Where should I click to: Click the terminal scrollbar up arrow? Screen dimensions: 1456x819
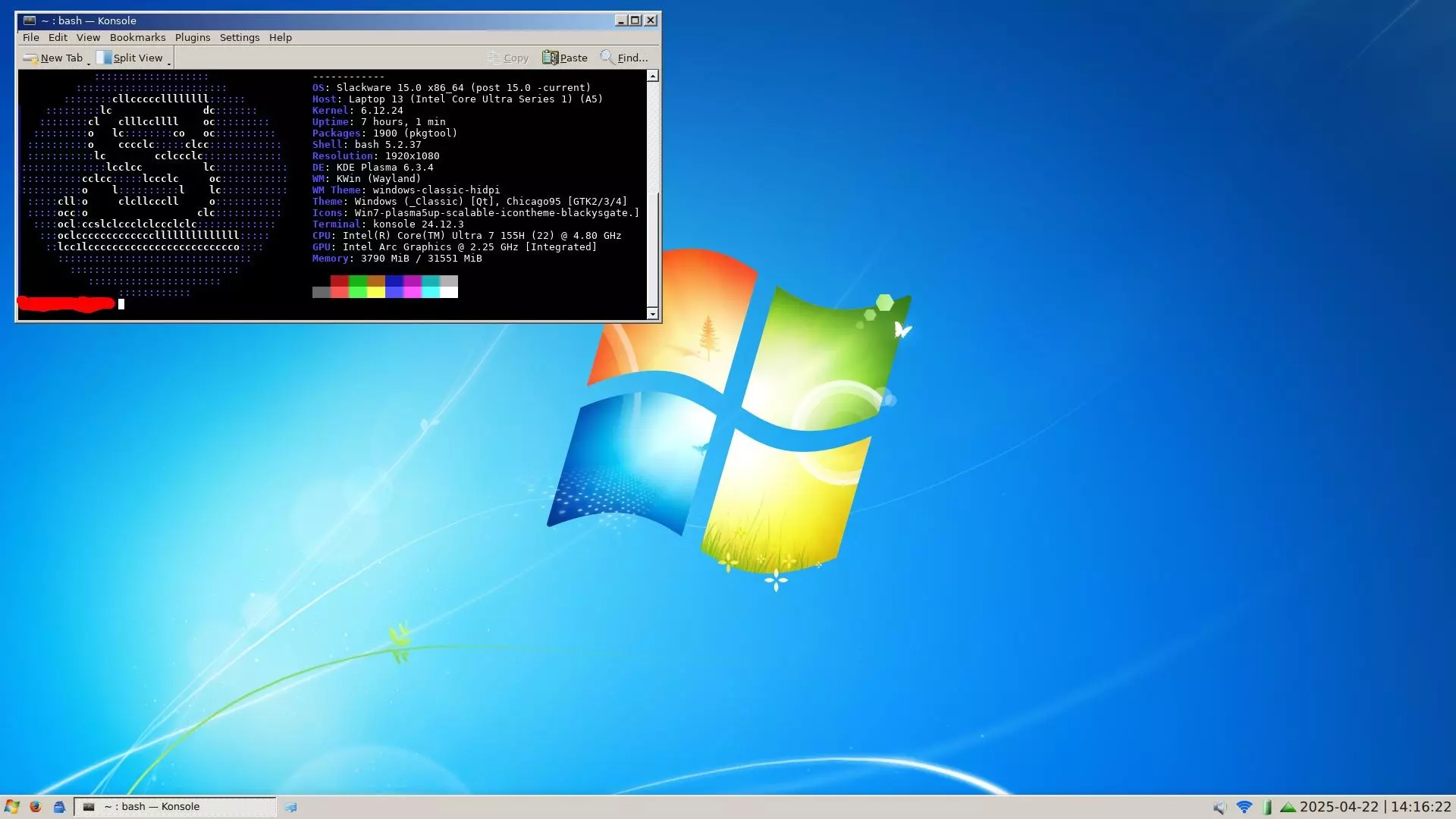652,76
